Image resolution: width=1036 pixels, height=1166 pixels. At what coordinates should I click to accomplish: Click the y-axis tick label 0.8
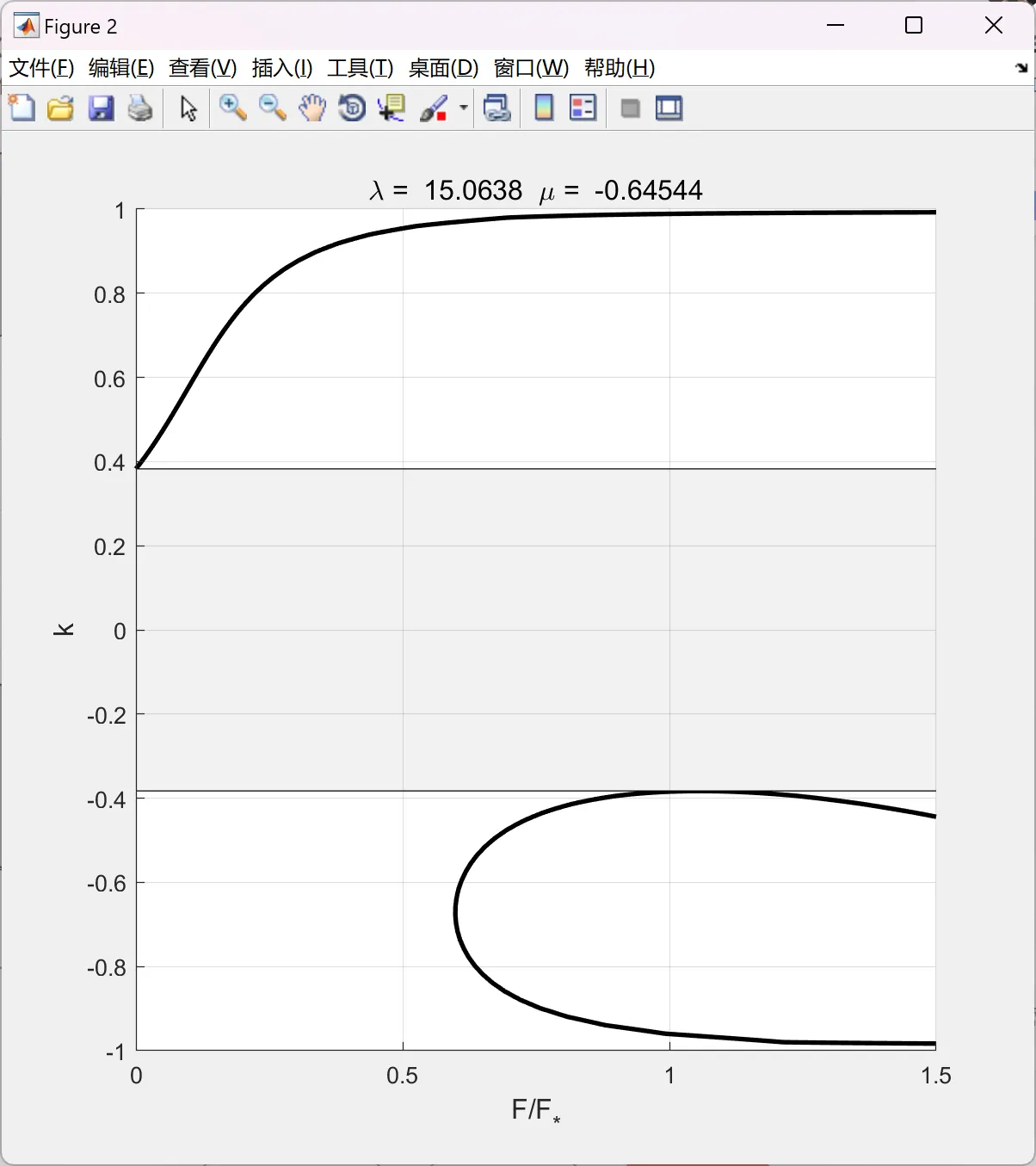coord(109,295)
